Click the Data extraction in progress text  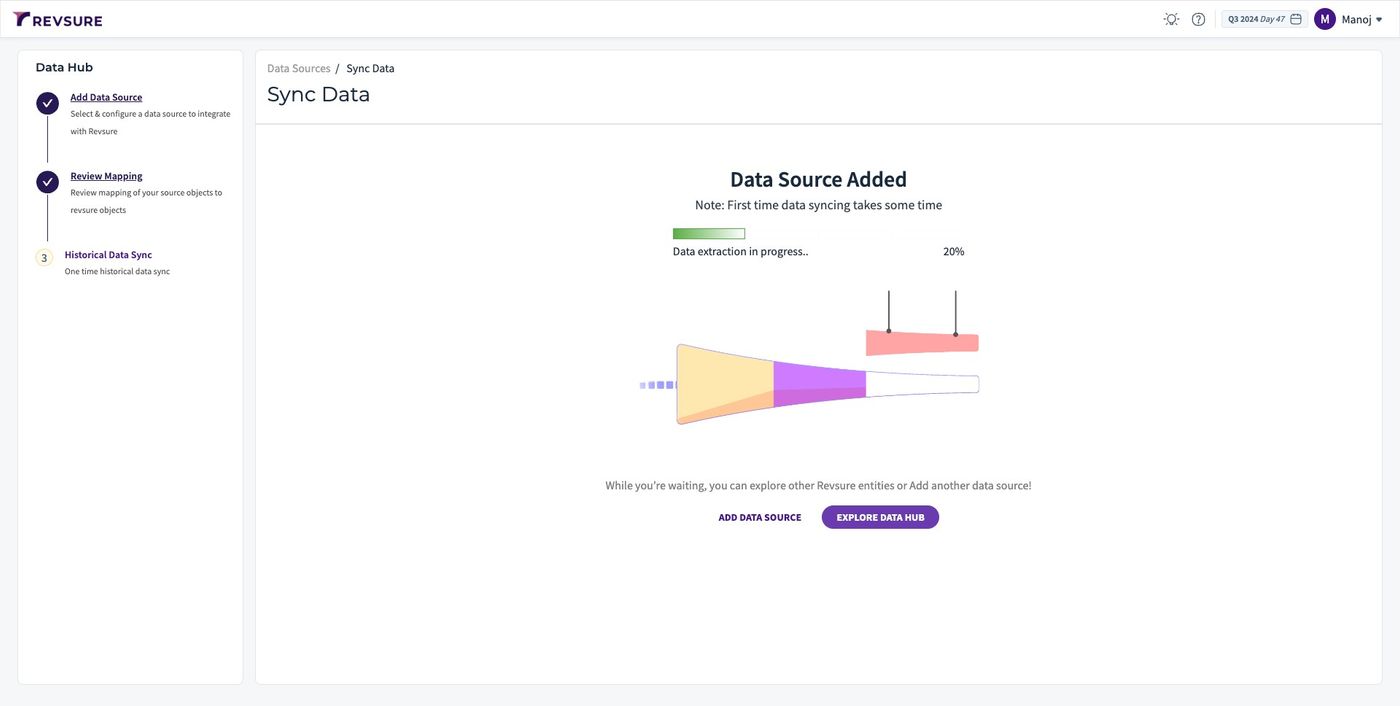(x=740, y=252)
